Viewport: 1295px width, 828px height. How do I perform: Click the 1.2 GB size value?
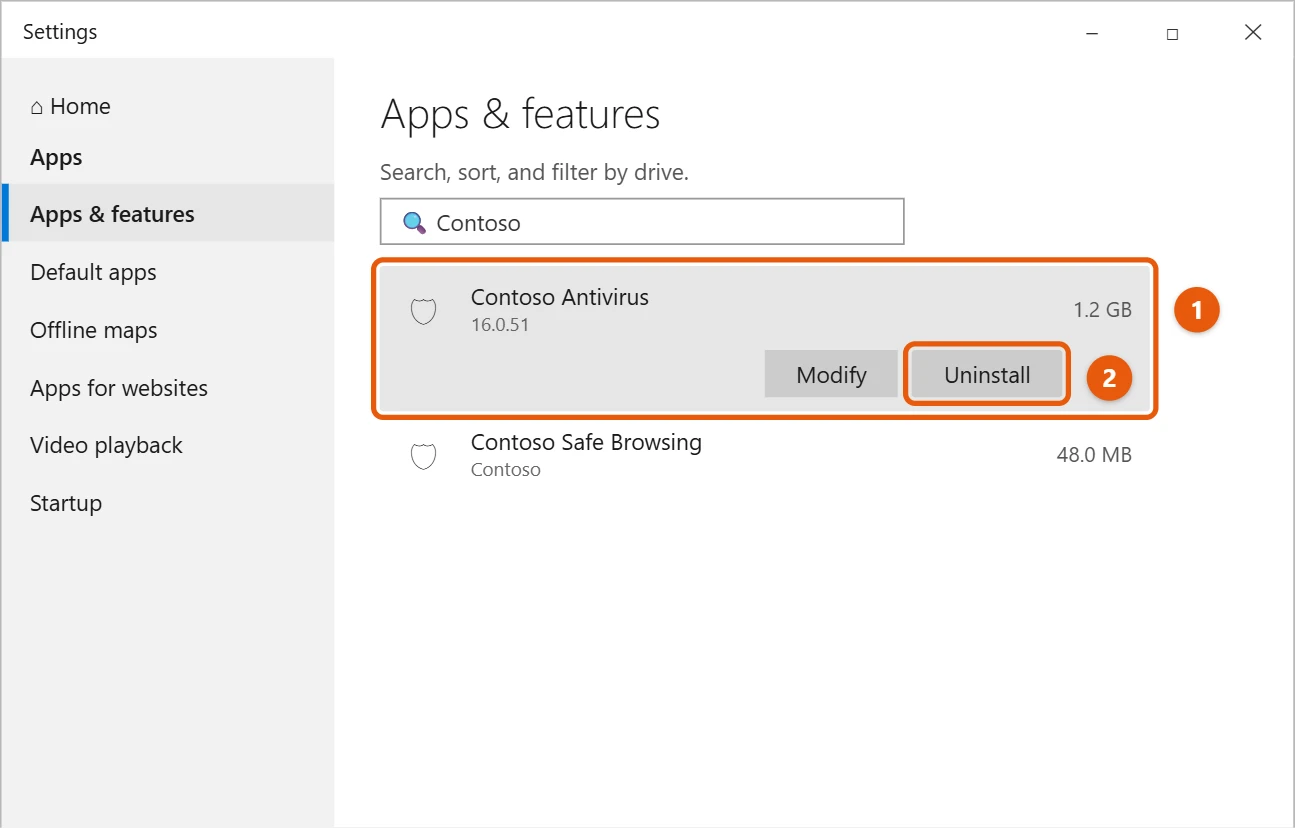point(1103,310)
